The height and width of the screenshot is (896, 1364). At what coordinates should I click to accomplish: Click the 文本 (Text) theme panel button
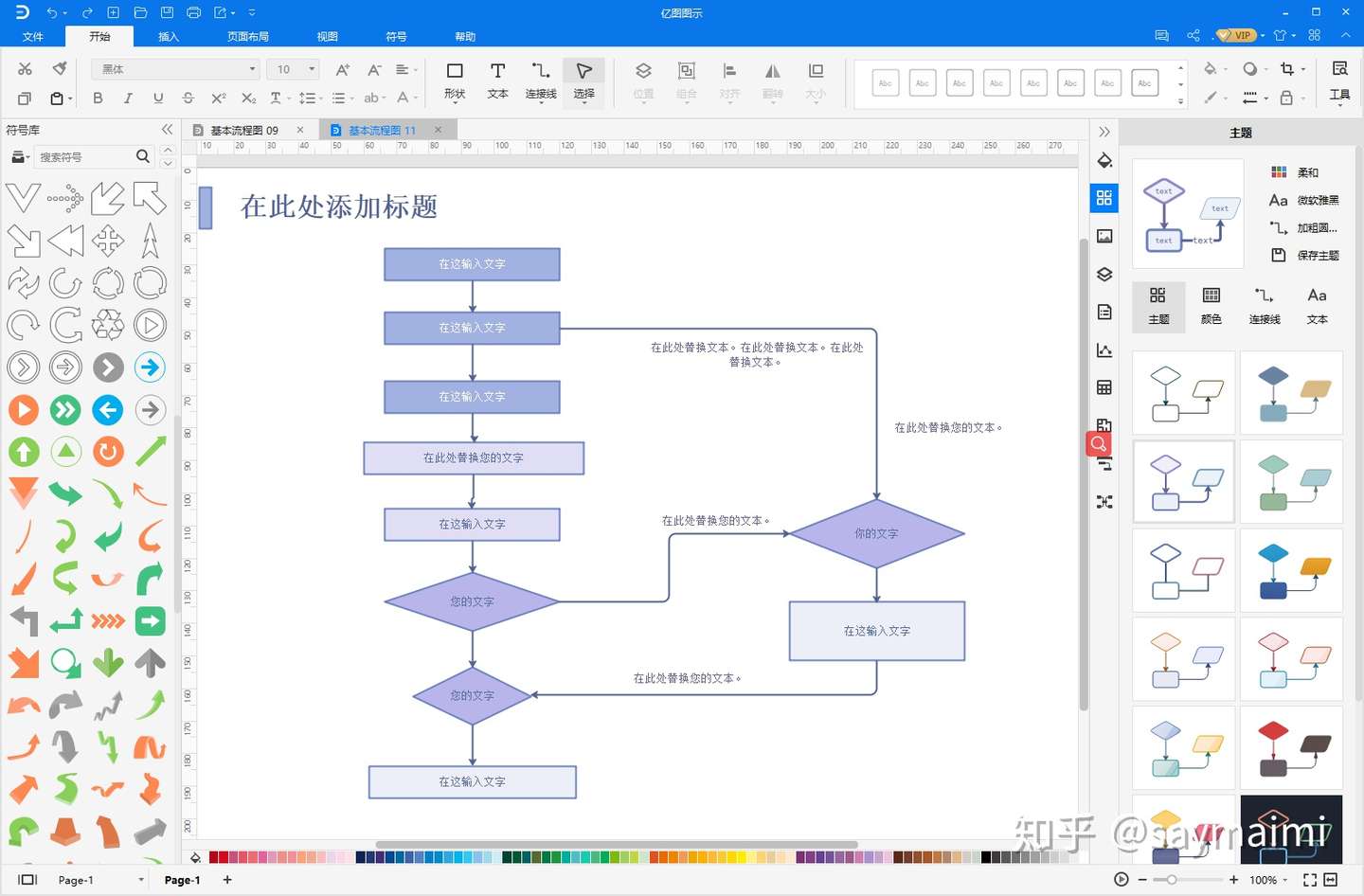[x=1317, y=306]
